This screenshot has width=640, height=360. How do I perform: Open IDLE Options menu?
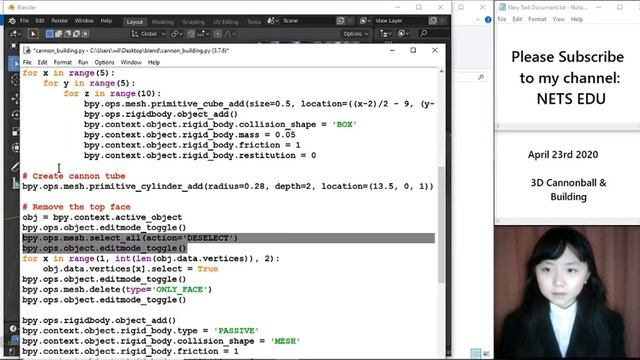click(104, 62)
